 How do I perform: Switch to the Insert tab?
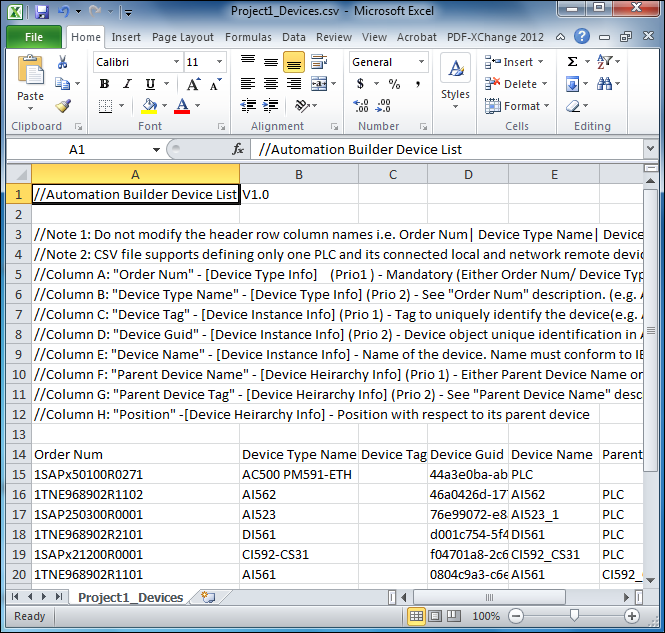point(126,37)
